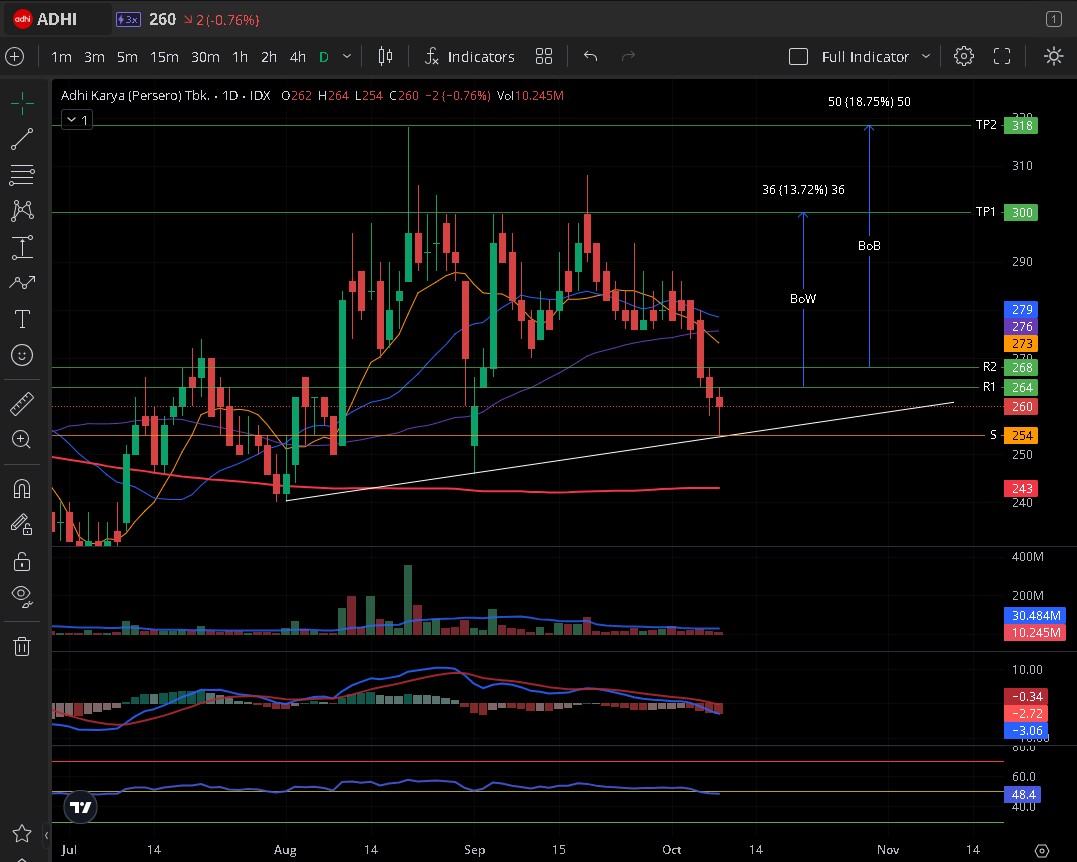Toggle drawings visibility eye icon

(x=21, y=596)
